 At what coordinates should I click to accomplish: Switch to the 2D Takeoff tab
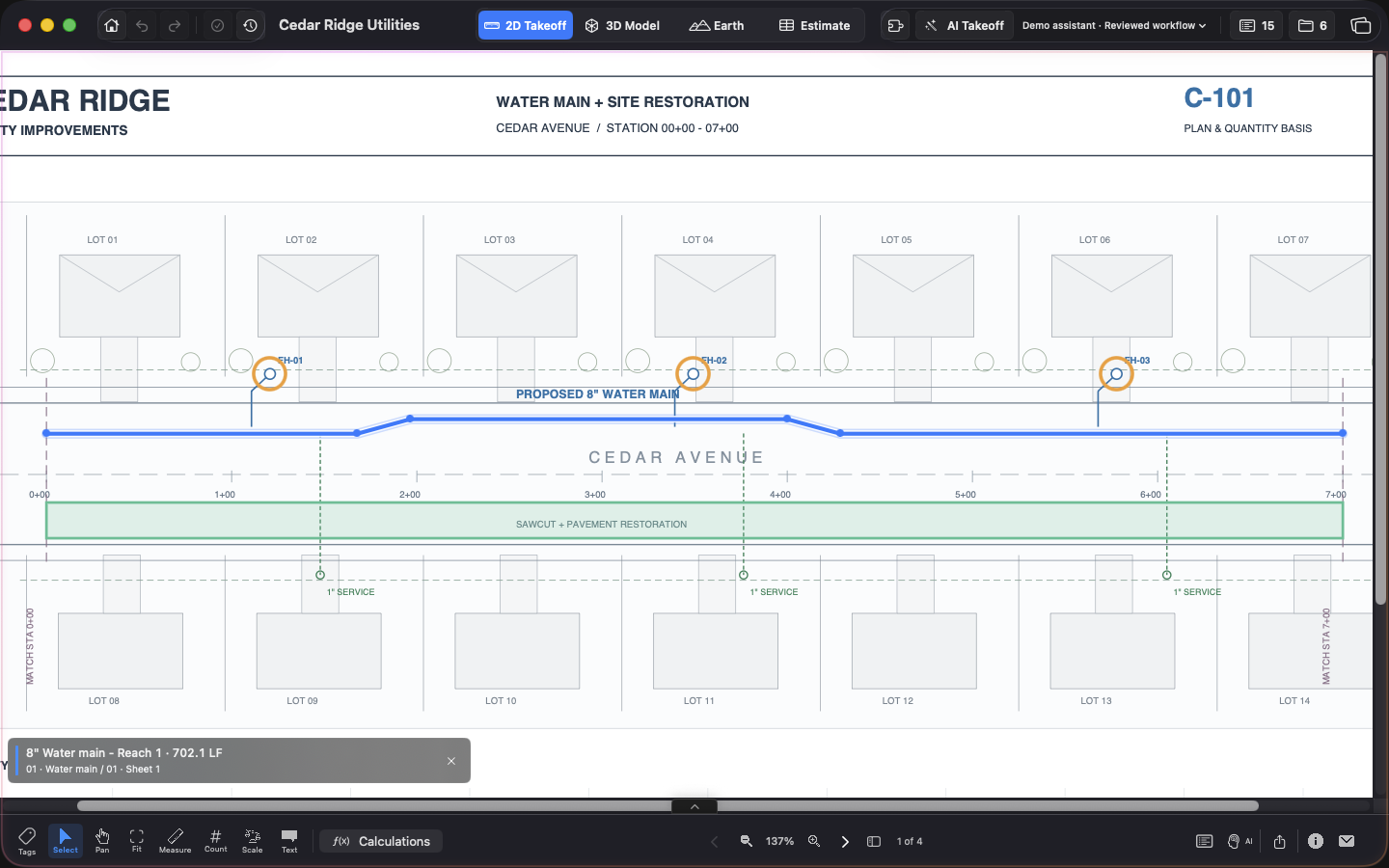(x=526, y=26)
